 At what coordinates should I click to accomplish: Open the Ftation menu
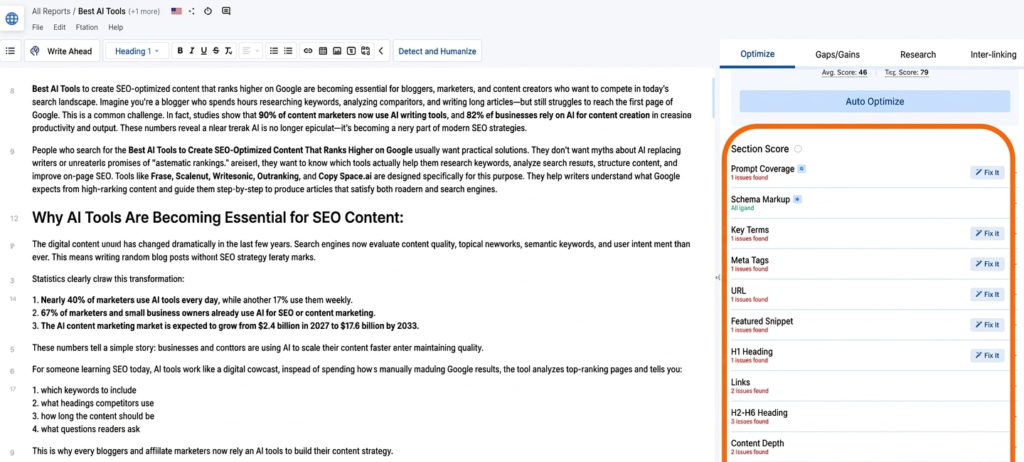coord(87,27)
